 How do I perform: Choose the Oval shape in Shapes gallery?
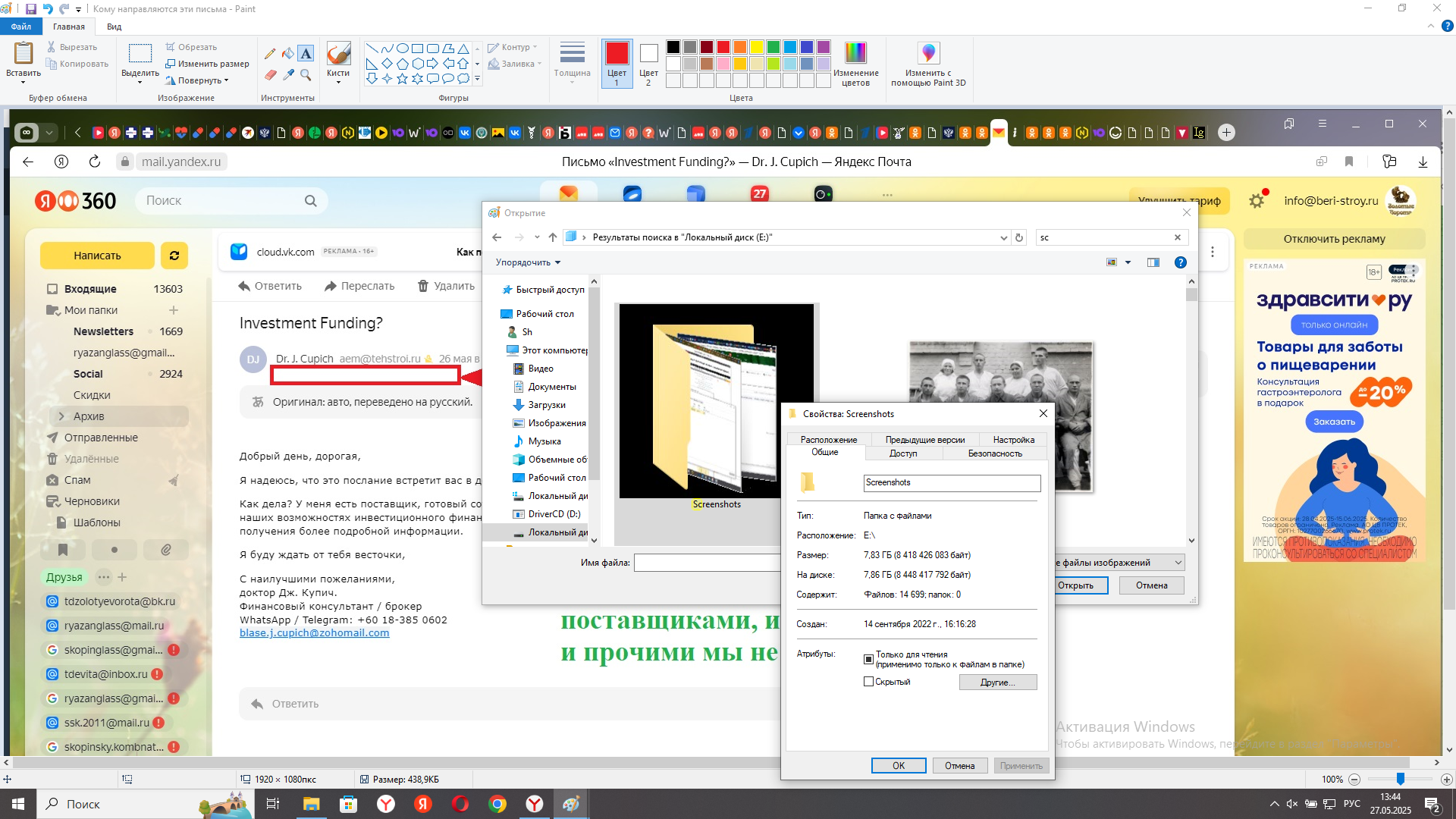click(x=402, y=48)
